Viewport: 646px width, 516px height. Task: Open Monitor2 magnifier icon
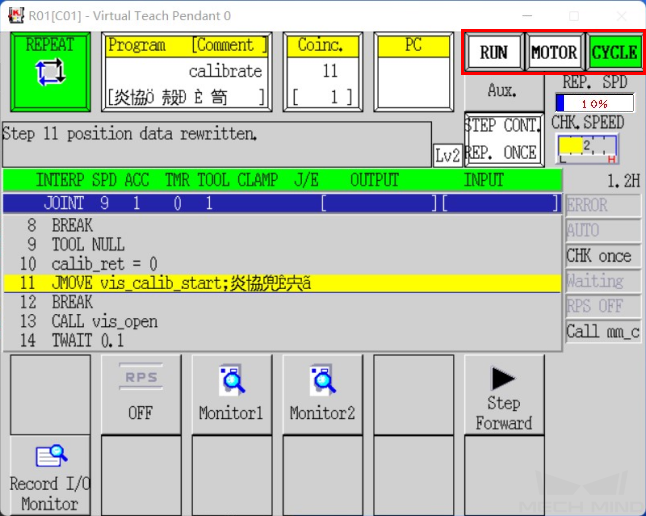click(323, 380)
